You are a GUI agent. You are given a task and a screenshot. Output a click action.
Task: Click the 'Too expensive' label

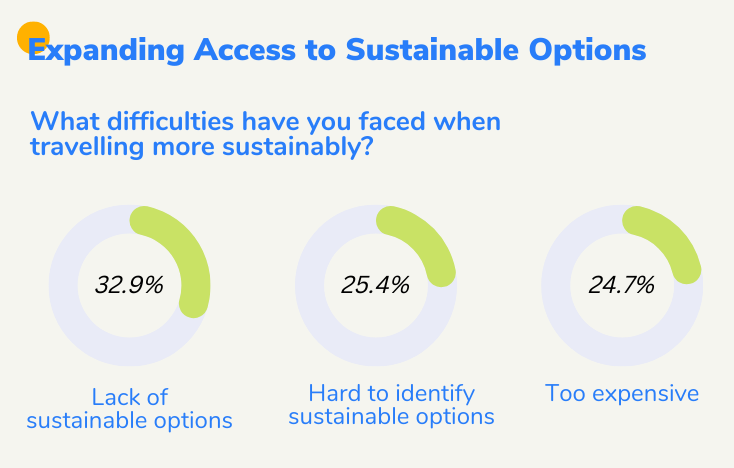pyautogui.click(x=621, y=393)
